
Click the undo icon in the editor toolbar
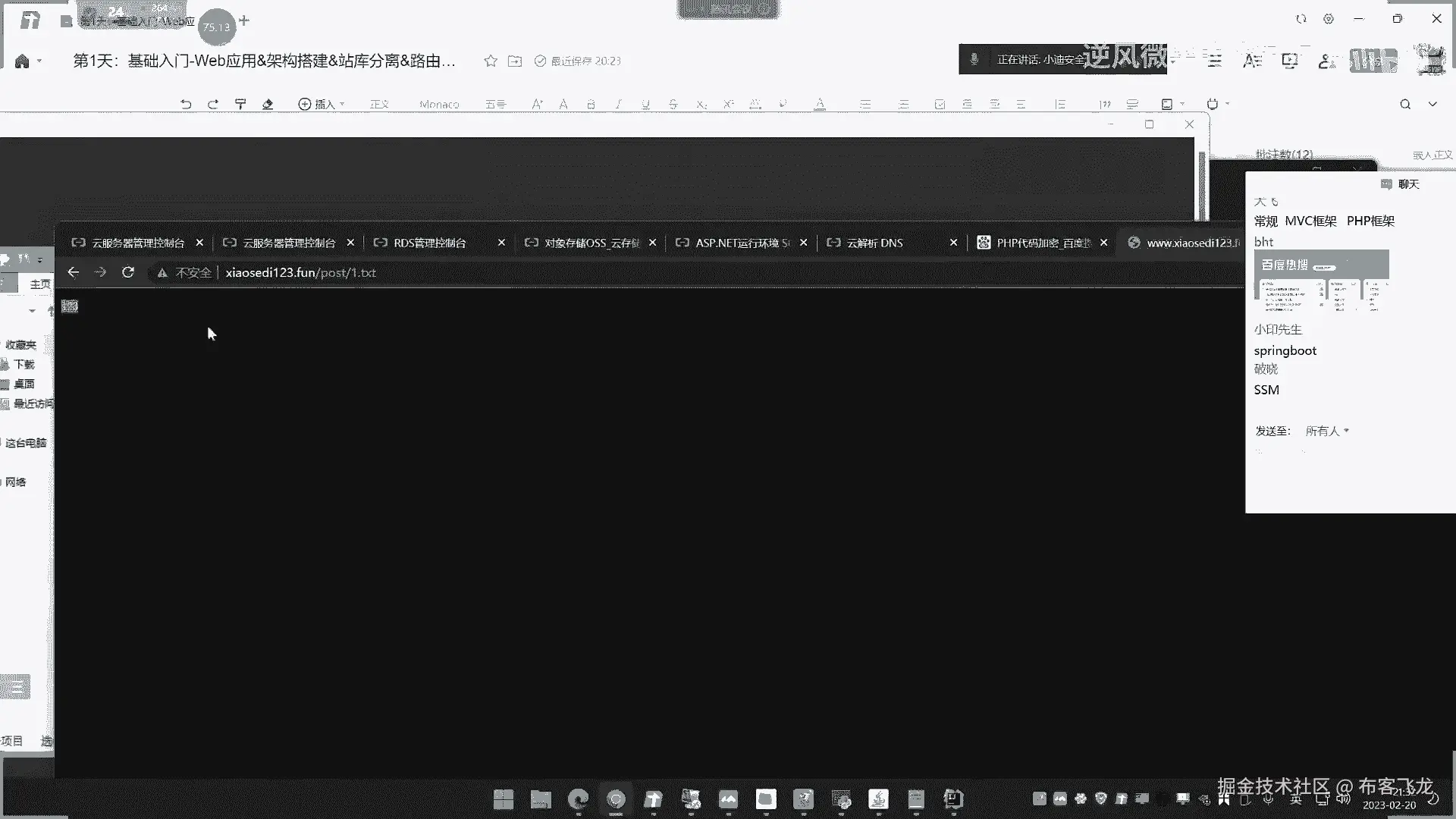tap(186, 104)
